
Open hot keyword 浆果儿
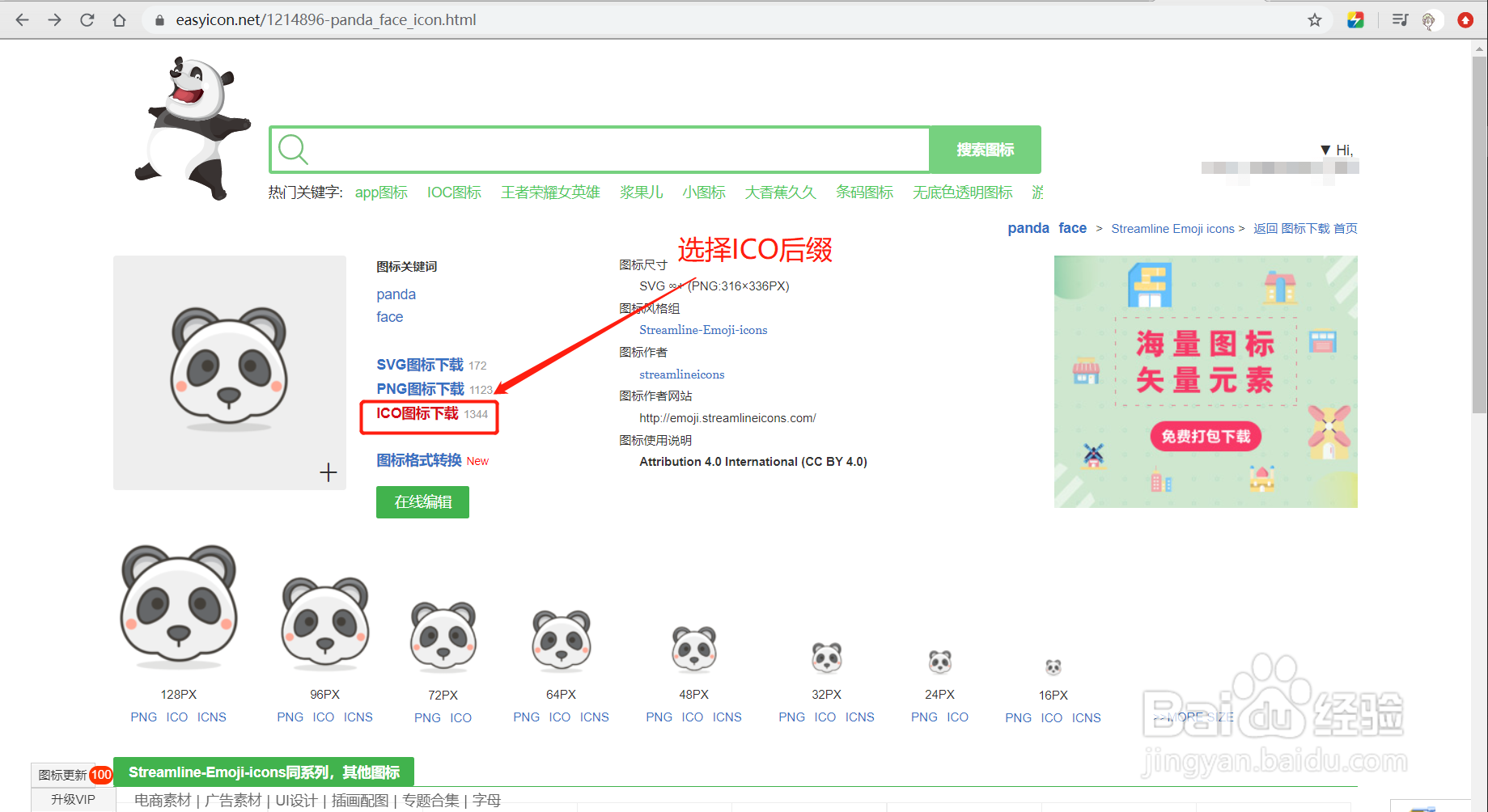click(641, 192)
